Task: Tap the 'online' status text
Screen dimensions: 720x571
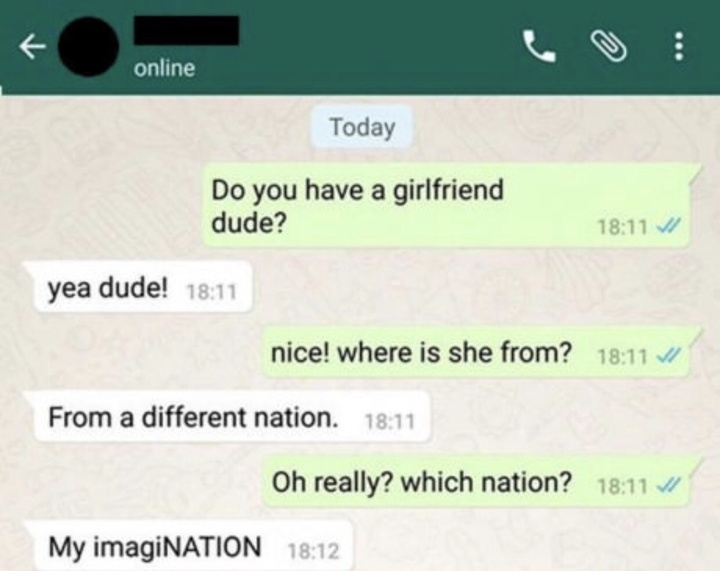Action: tap(164, 68)
